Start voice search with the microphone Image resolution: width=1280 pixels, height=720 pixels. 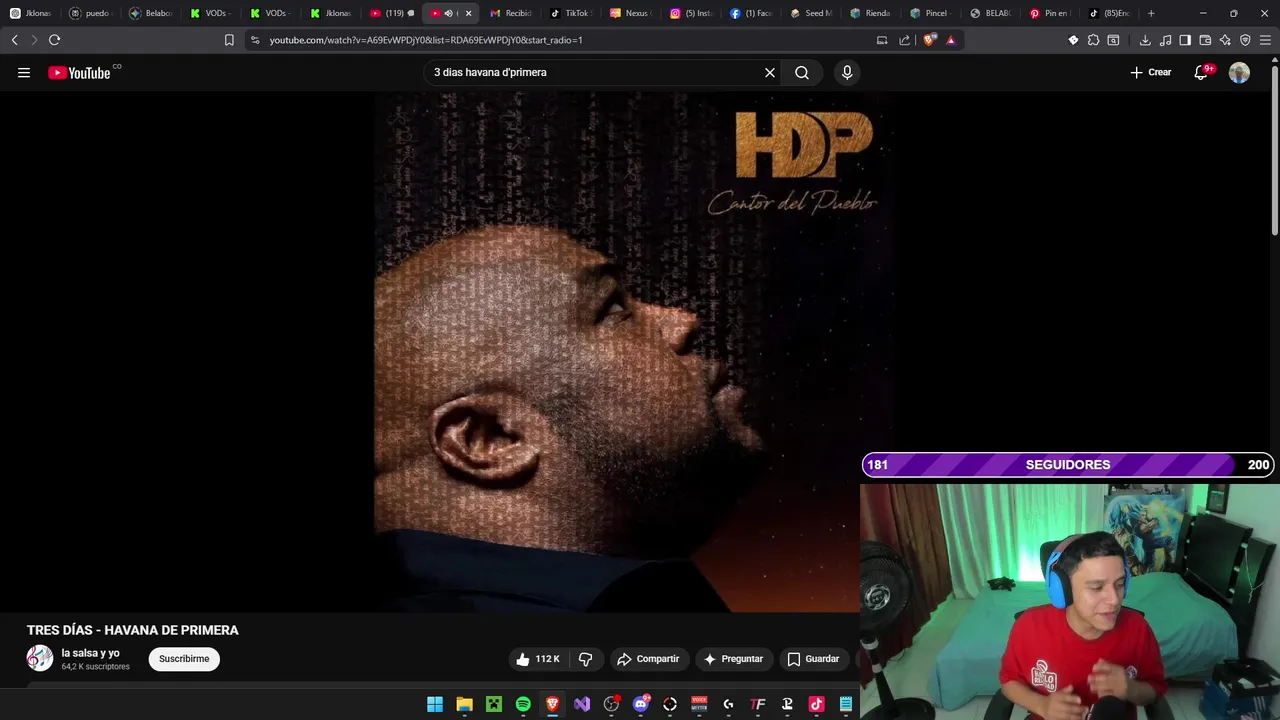coord(847,72)
